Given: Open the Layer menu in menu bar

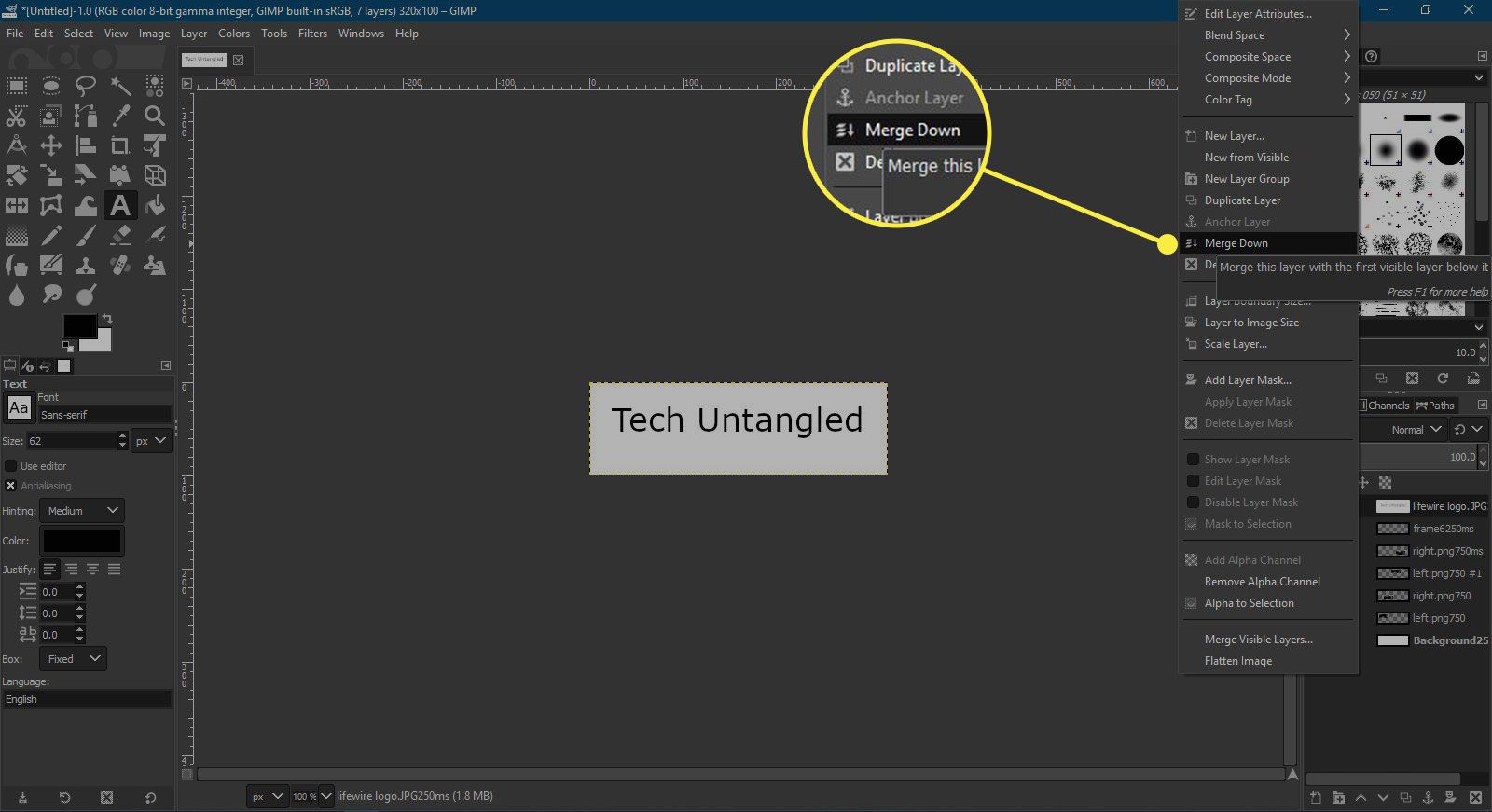Looking at the screenshot, I should (x=194, y=33).
